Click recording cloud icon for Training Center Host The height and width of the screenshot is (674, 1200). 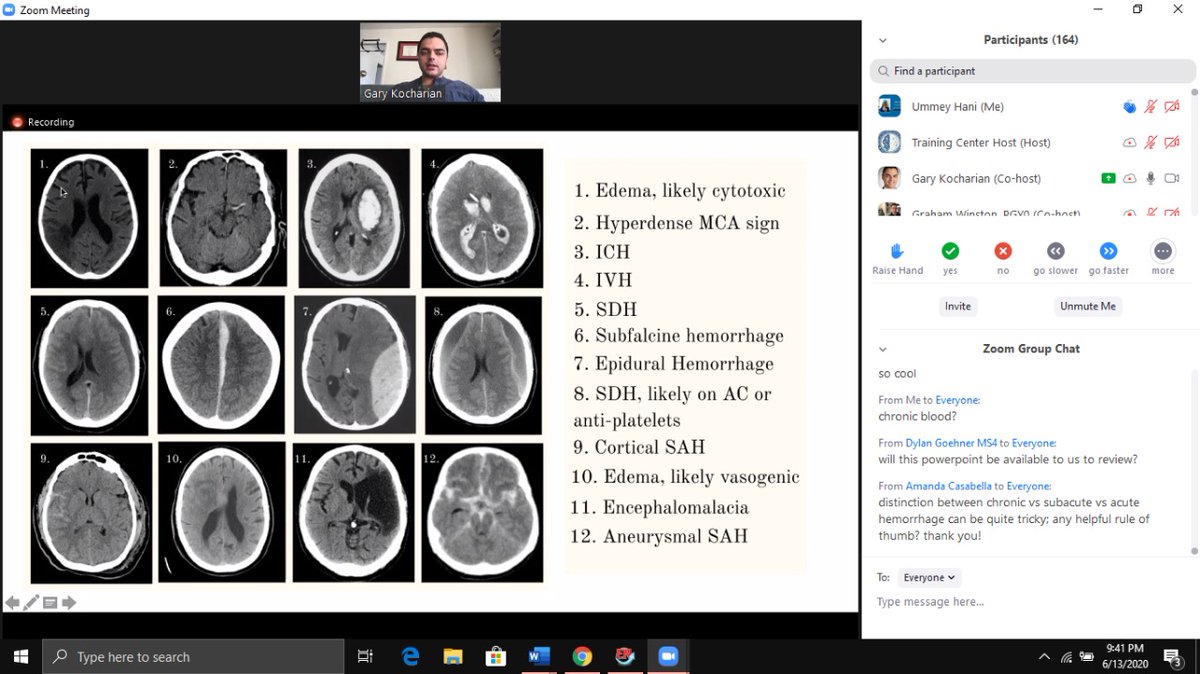1130,143
